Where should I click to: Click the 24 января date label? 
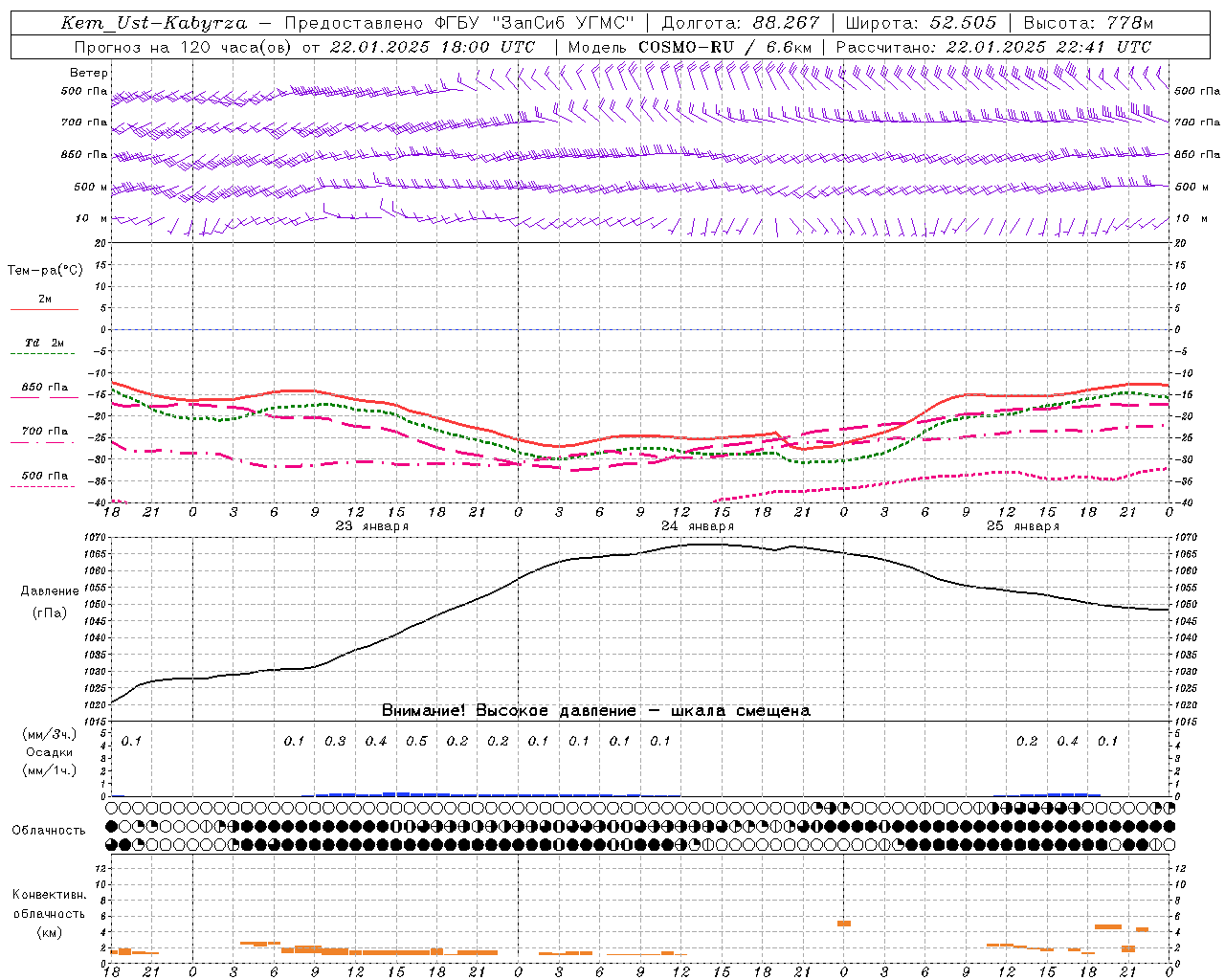pos(698,526)
